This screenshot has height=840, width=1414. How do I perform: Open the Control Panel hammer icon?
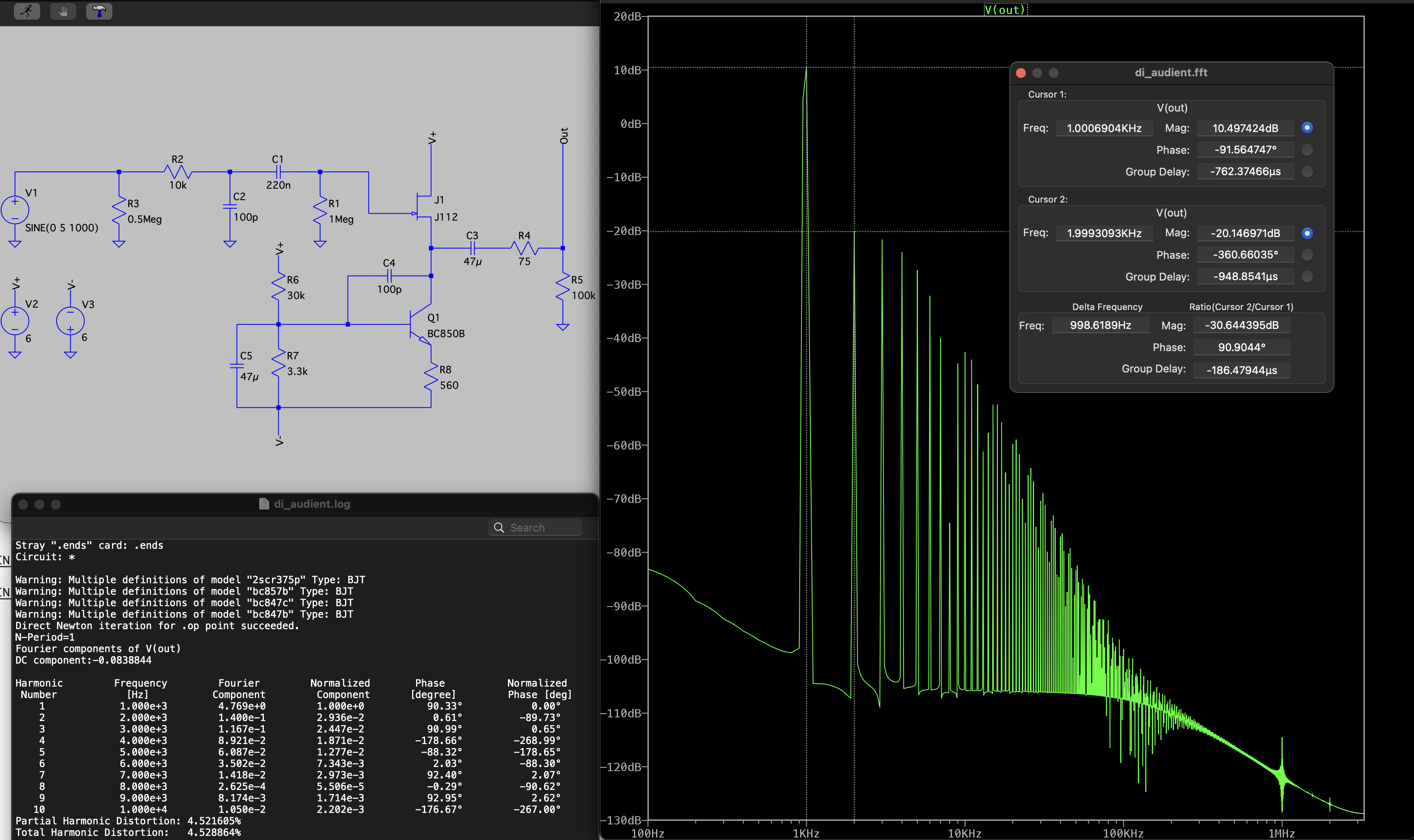coord(99,11)
